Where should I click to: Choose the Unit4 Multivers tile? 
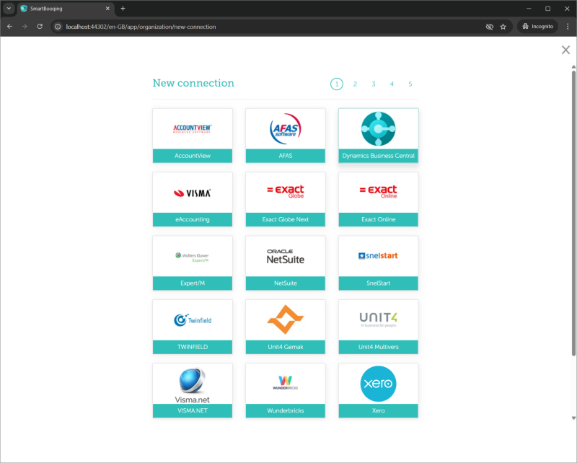point(378,326)
